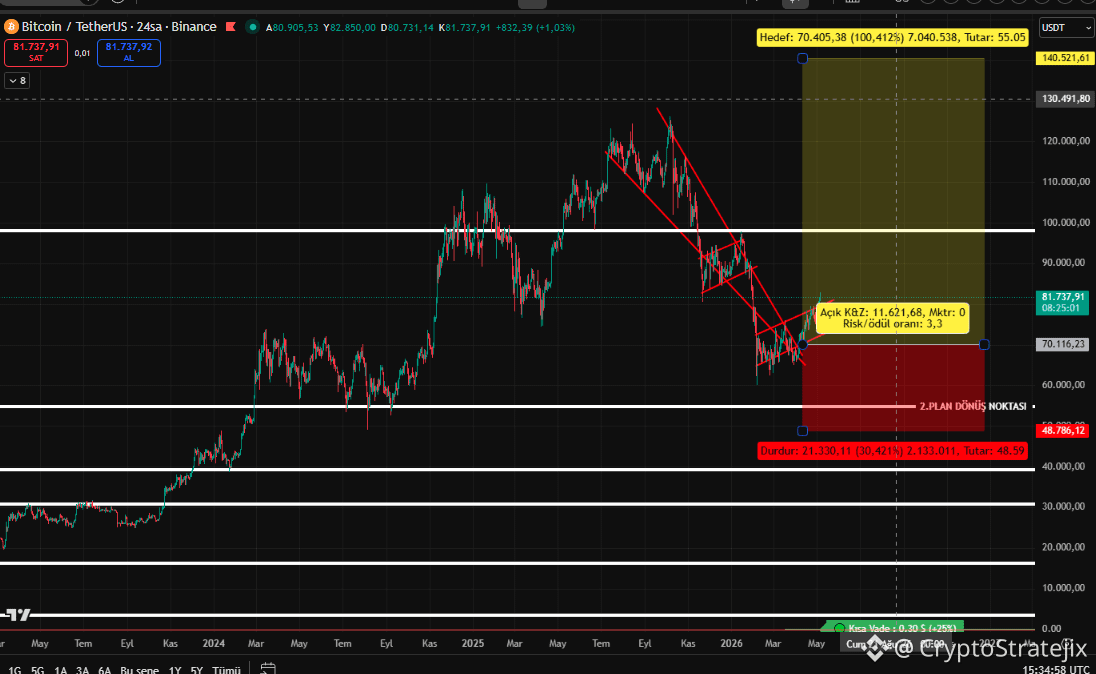Click the yellow Hedef target label
The height and width of the screenshot is (674, 1096).
tap(893, 38)
